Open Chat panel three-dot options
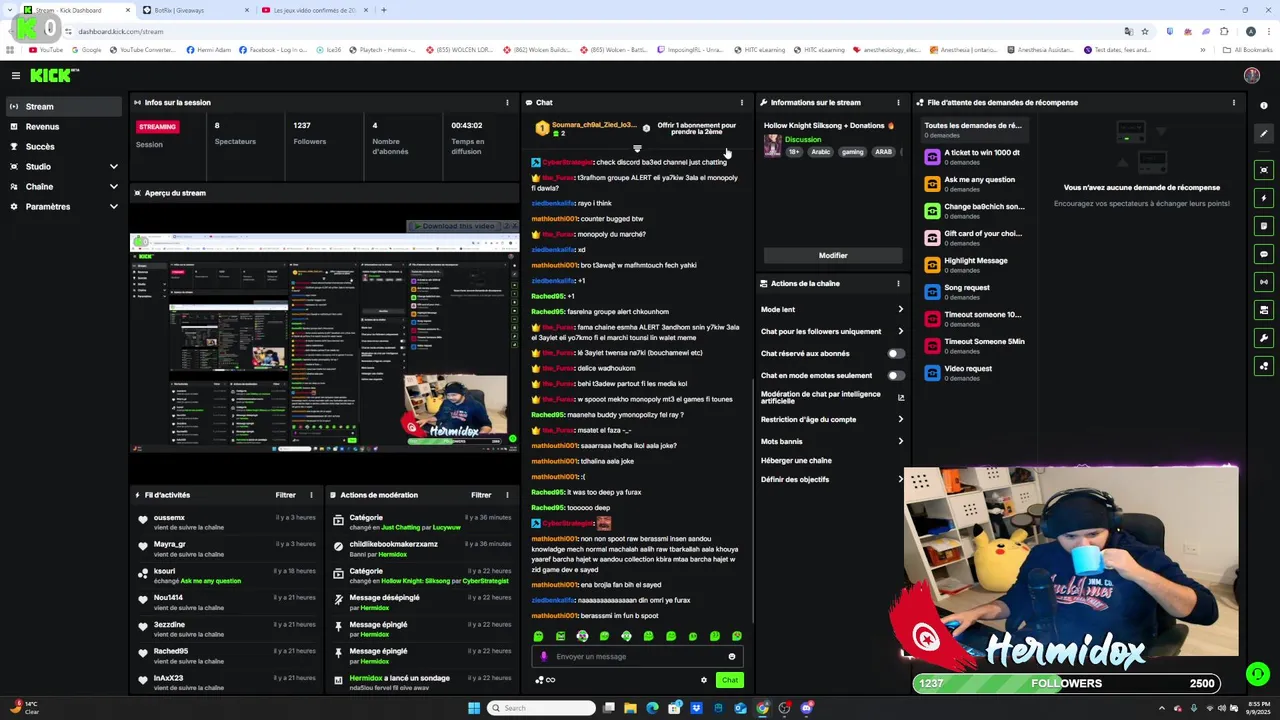1280x720 pixels. [x=741, y=102]
